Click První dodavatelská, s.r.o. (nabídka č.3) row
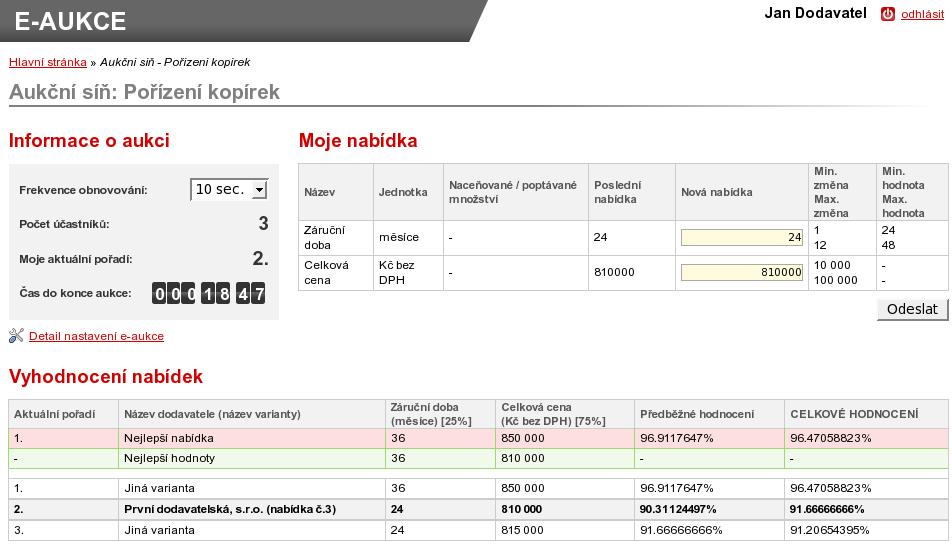The height and width of the screenshot is (545, 952). point(478,509)
